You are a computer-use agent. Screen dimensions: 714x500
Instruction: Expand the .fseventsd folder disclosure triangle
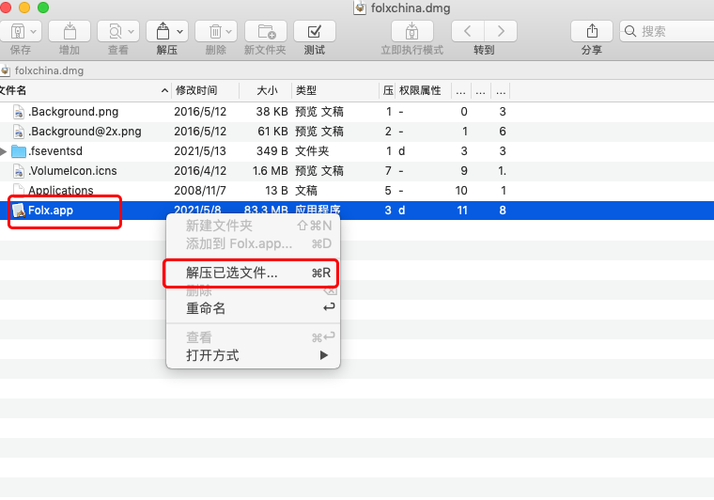tap(3, 151)
